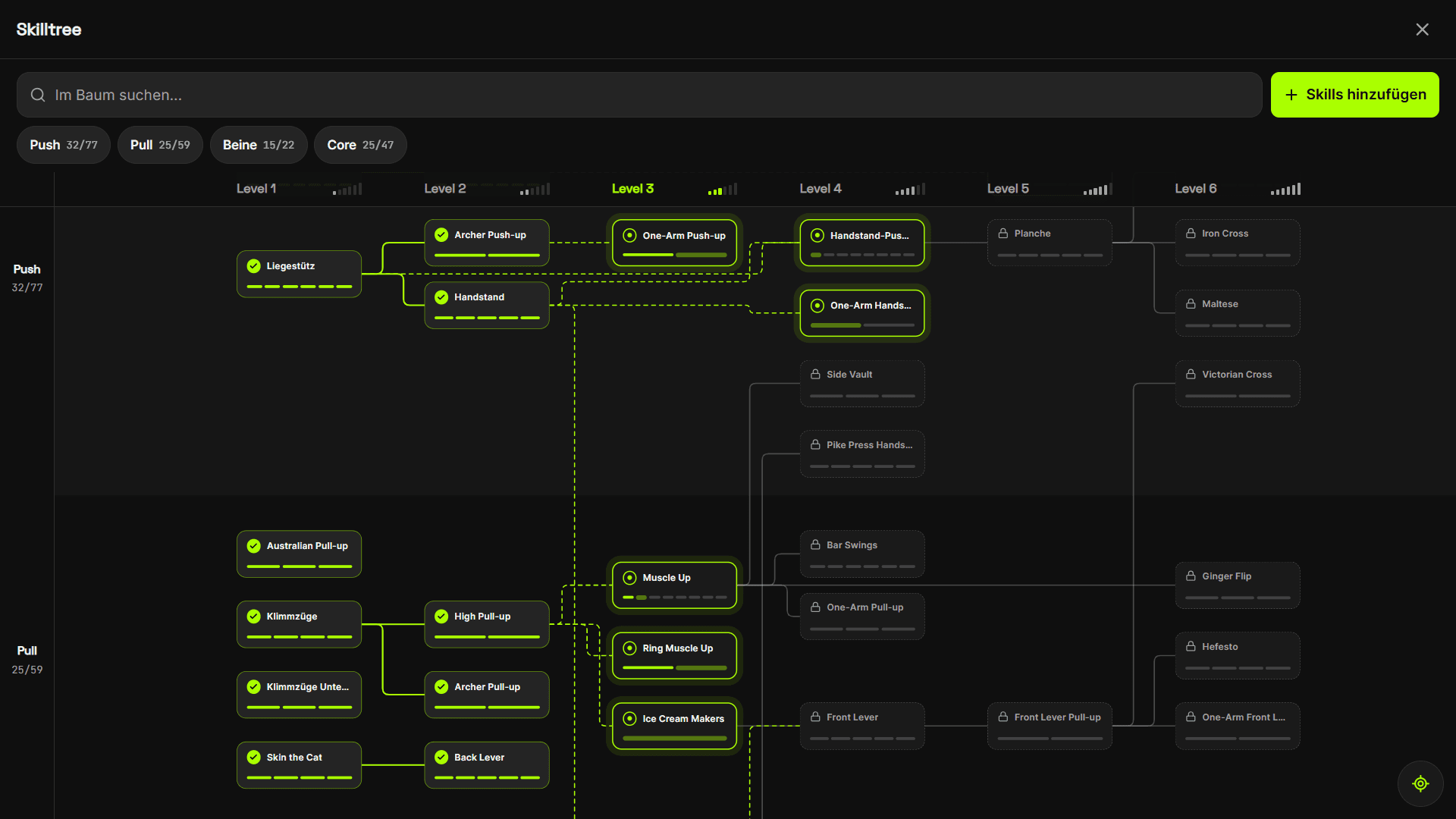Click the lock icon on Hefesto
Image resolution: width=1456 pixels, height=819 pixels.
(x=1191, y=647)
